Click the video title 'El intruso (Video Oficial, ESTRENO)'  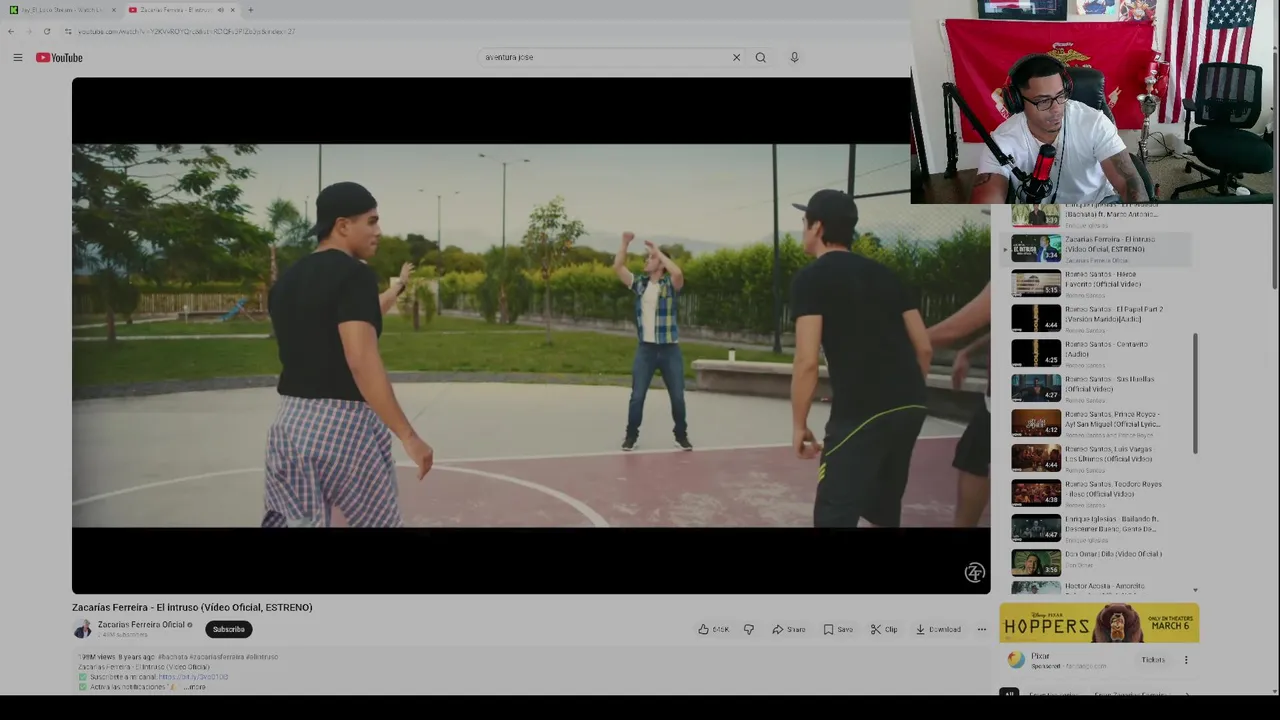click(x=192, y=607)
